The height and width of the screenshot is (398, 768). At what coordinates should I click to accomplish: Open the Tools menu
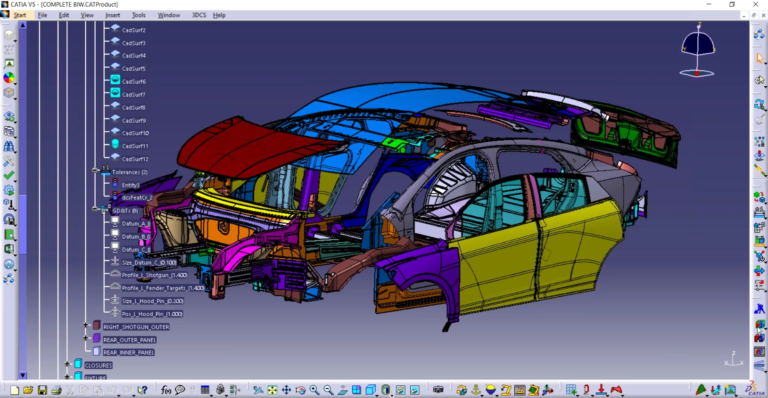coord(139,15)
